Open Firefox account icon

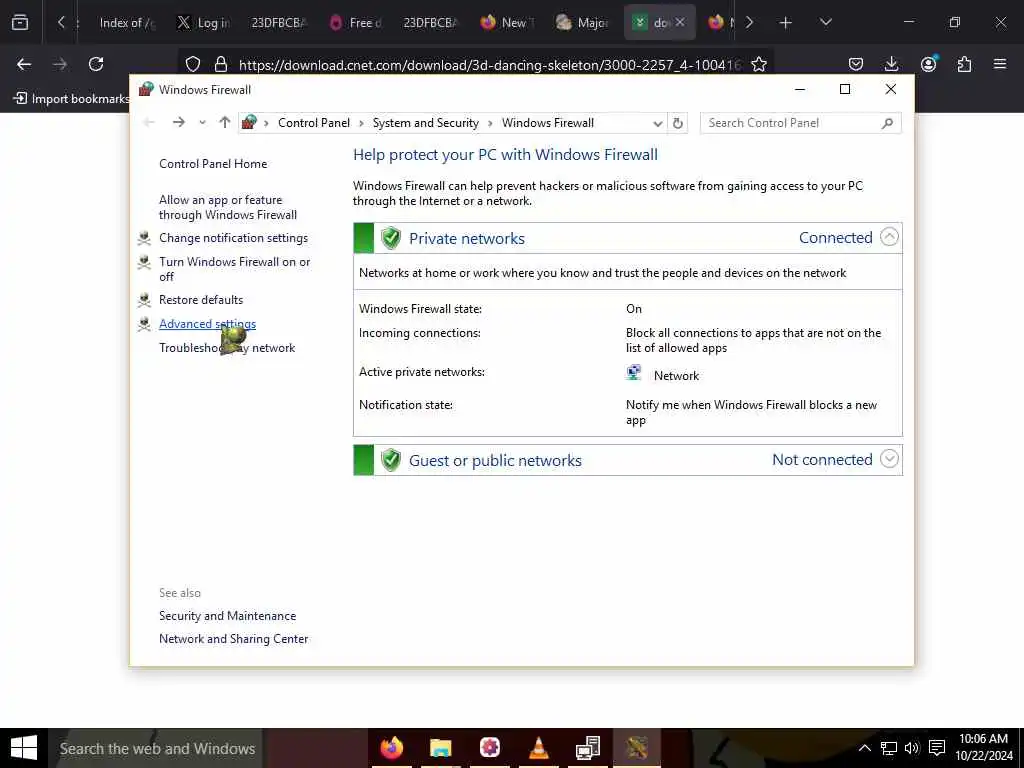(x=928, y=64)
